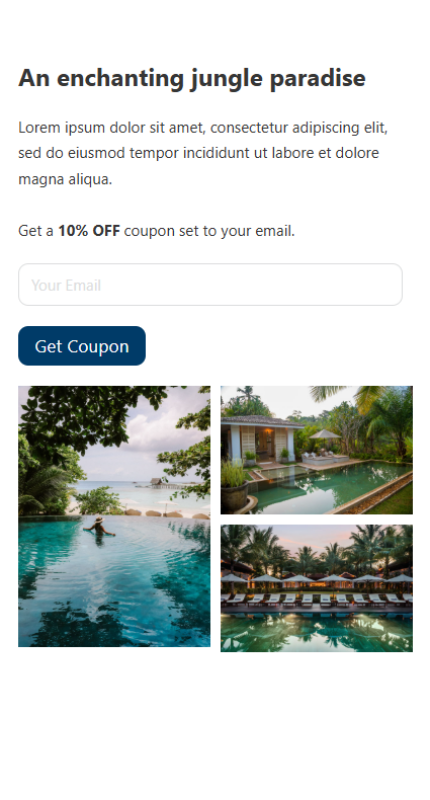Image resolution: width=430 pixels, height=800 pixels.
Task: Click 'coupon set to your email' text
Action: pos(209,231)
